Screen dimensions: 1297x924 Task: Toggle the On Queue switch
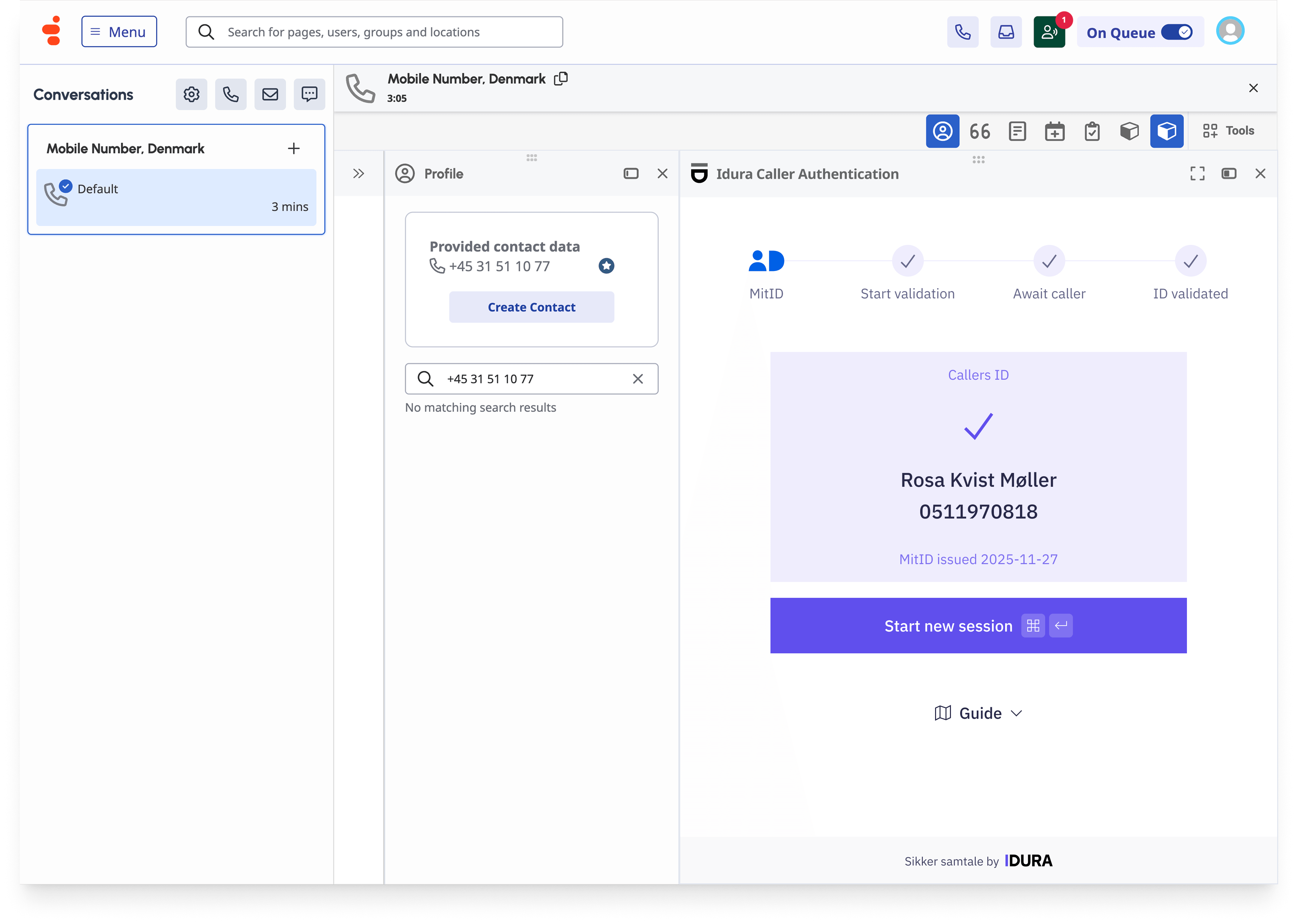(x=1176, y=32)
